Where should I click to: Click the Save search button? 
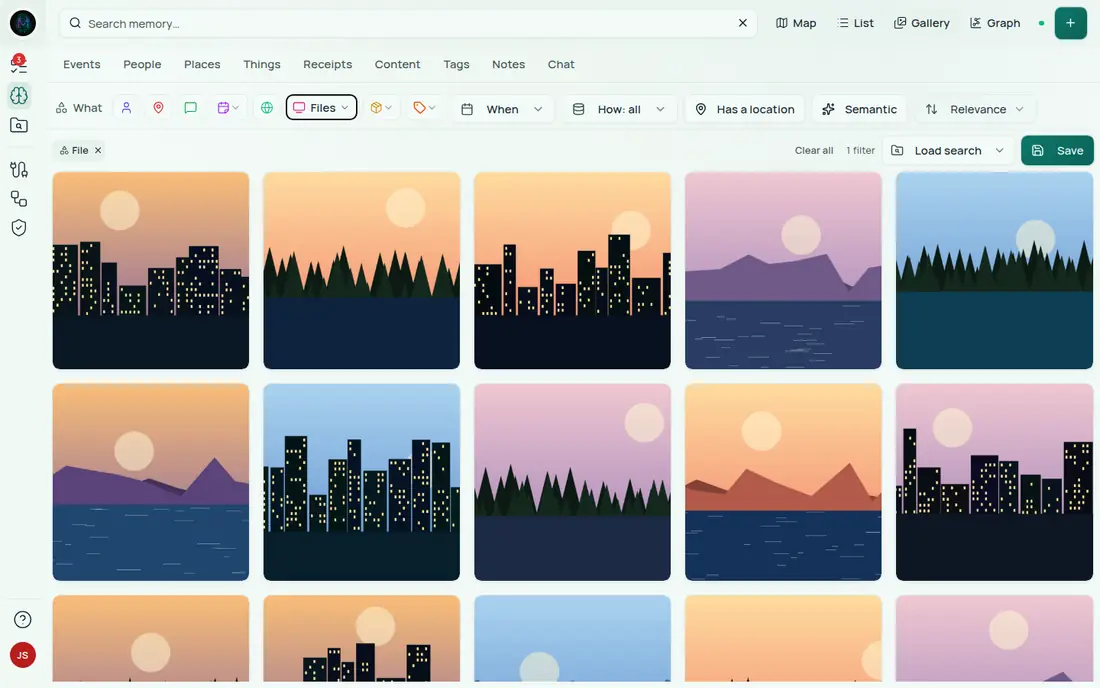coord(1057,150)
